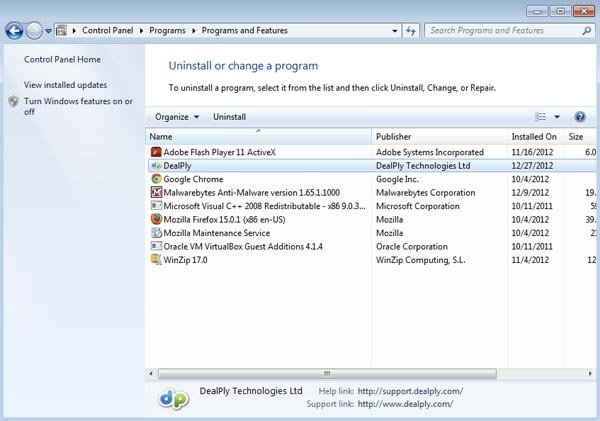Click the DealPly list icon
This screenshot has height=421, width=600.
pyautogui.click(x=156, y=166)
